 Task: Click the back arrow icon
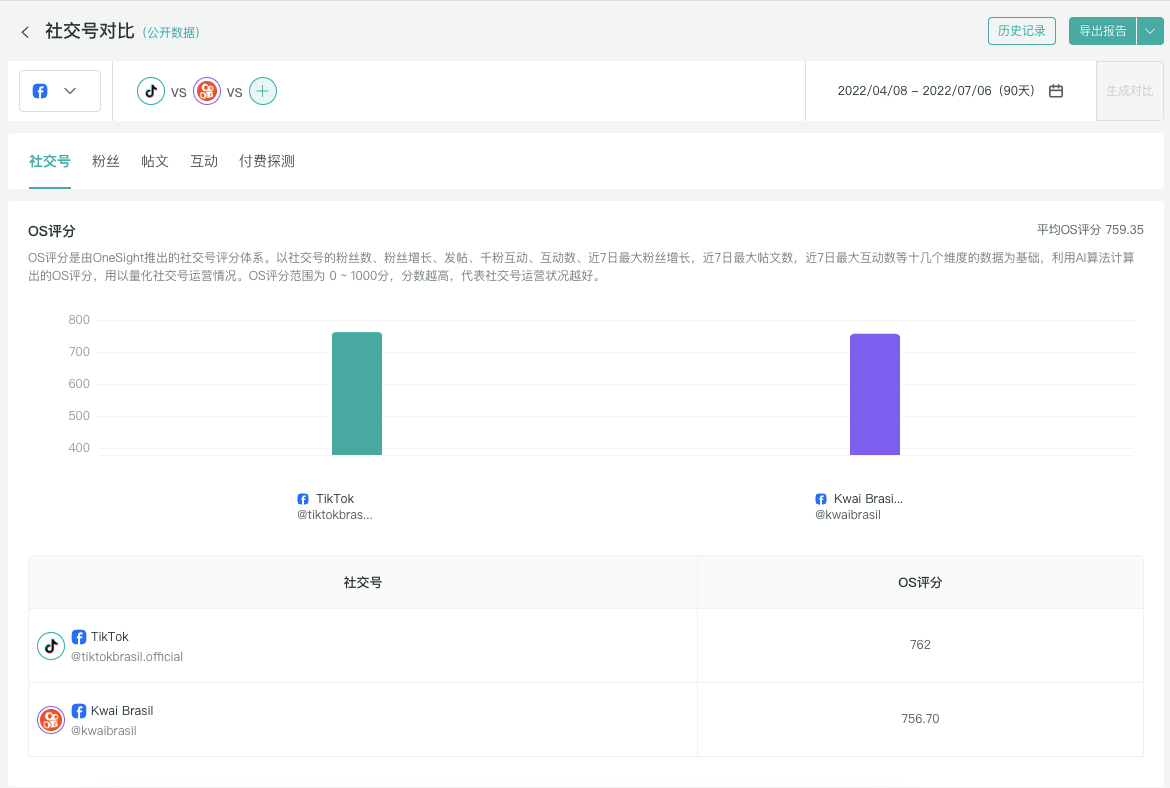pos(25,32)
